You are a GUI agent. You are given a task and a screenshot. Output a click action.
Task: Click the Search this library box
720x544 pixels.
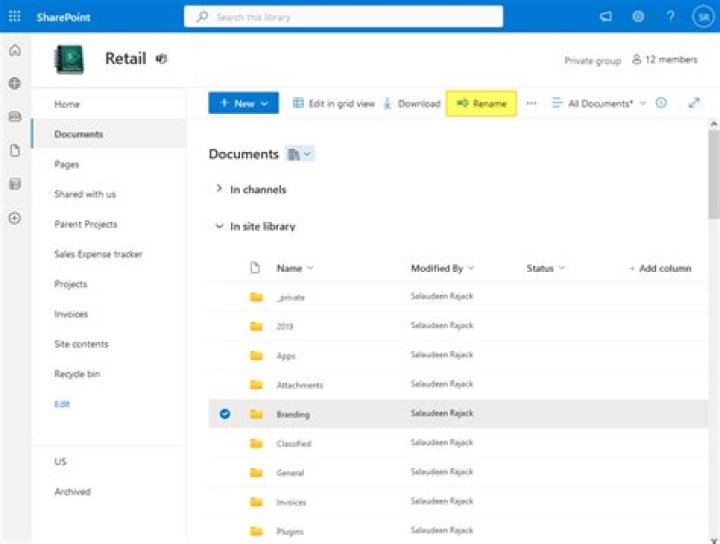(x=343, y=16)
